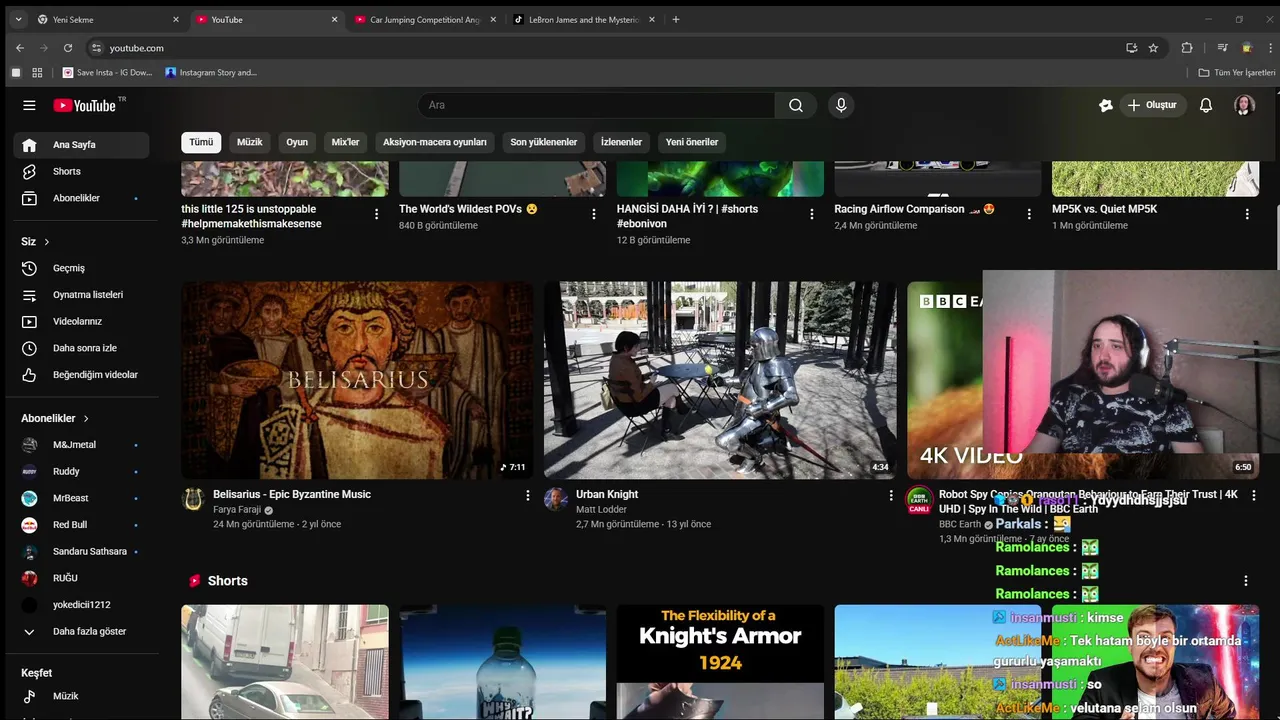The width and height of the screenshot is (1280, 720).
Task: Click the search magnifier button
Action: tap(796, 105)
